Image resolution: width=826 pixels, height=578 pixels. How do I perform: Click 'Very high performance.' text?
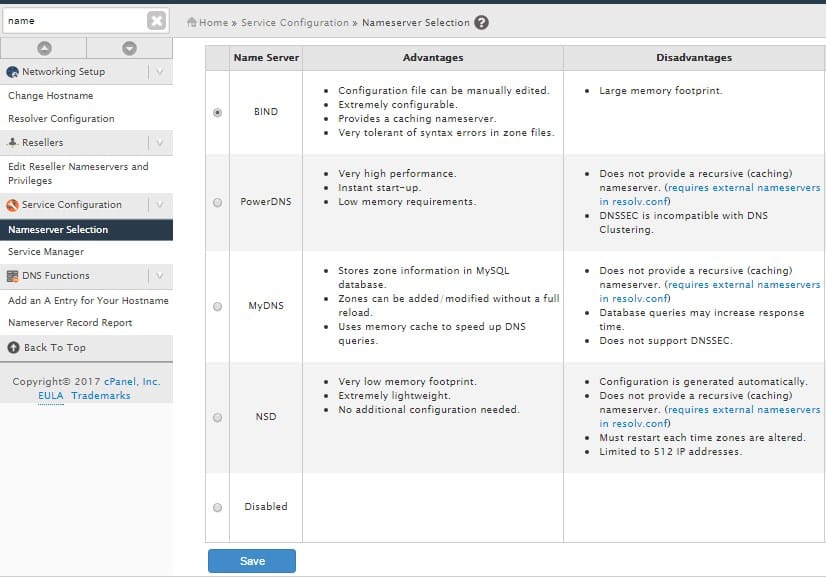point(397,173)
